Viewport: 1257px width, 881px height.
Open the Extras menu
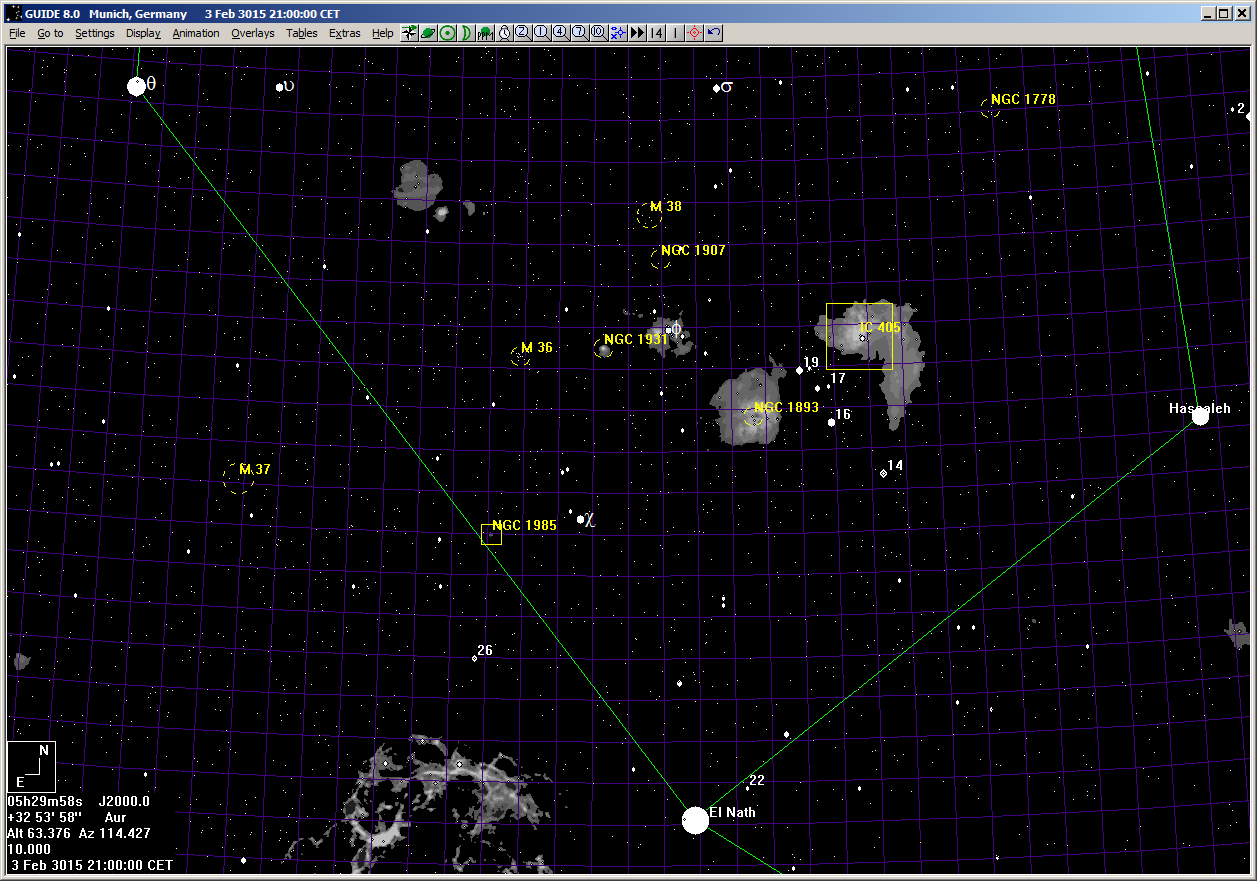coord(345,33)
